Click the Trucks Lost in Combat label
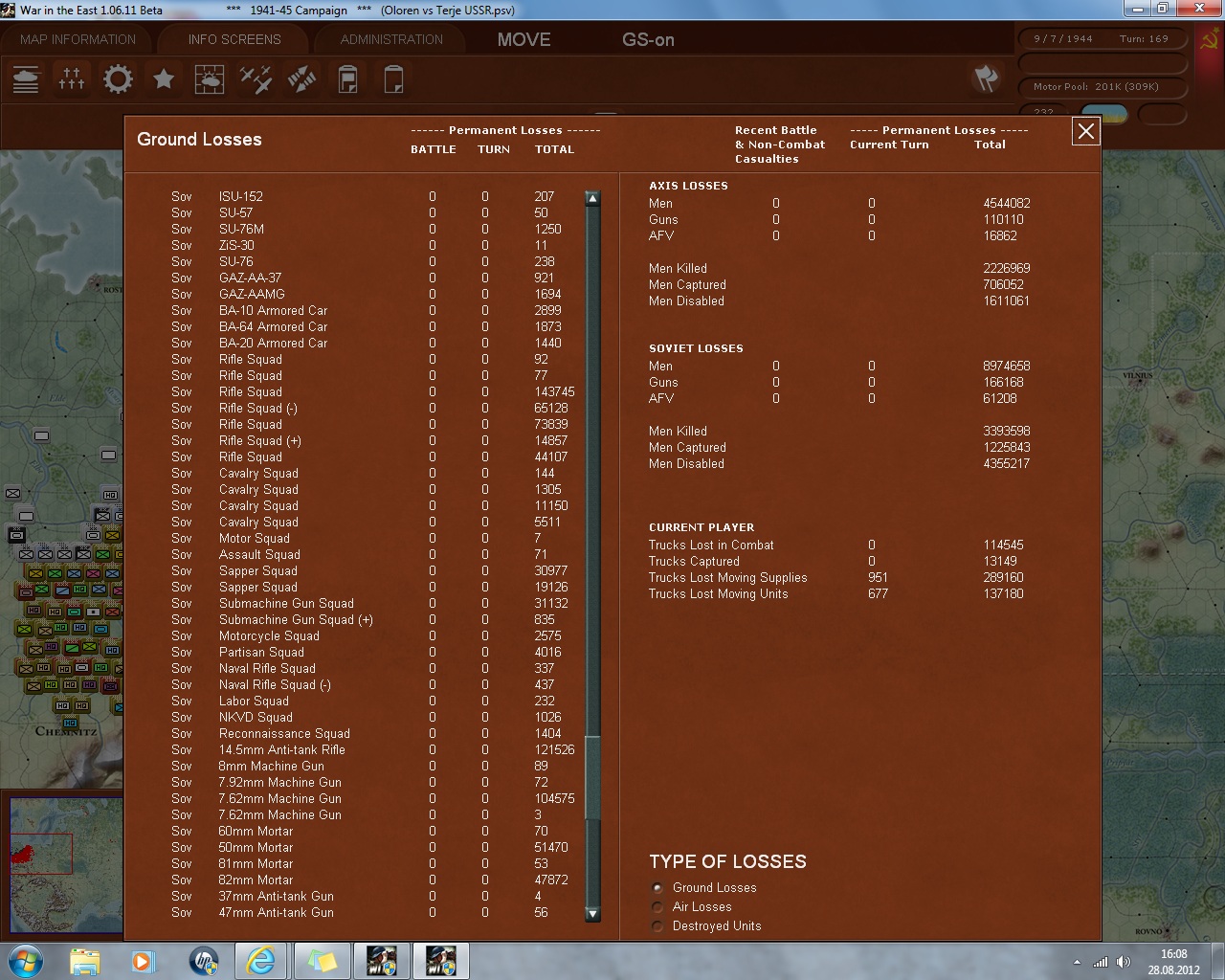 click(x=711, y=545)
